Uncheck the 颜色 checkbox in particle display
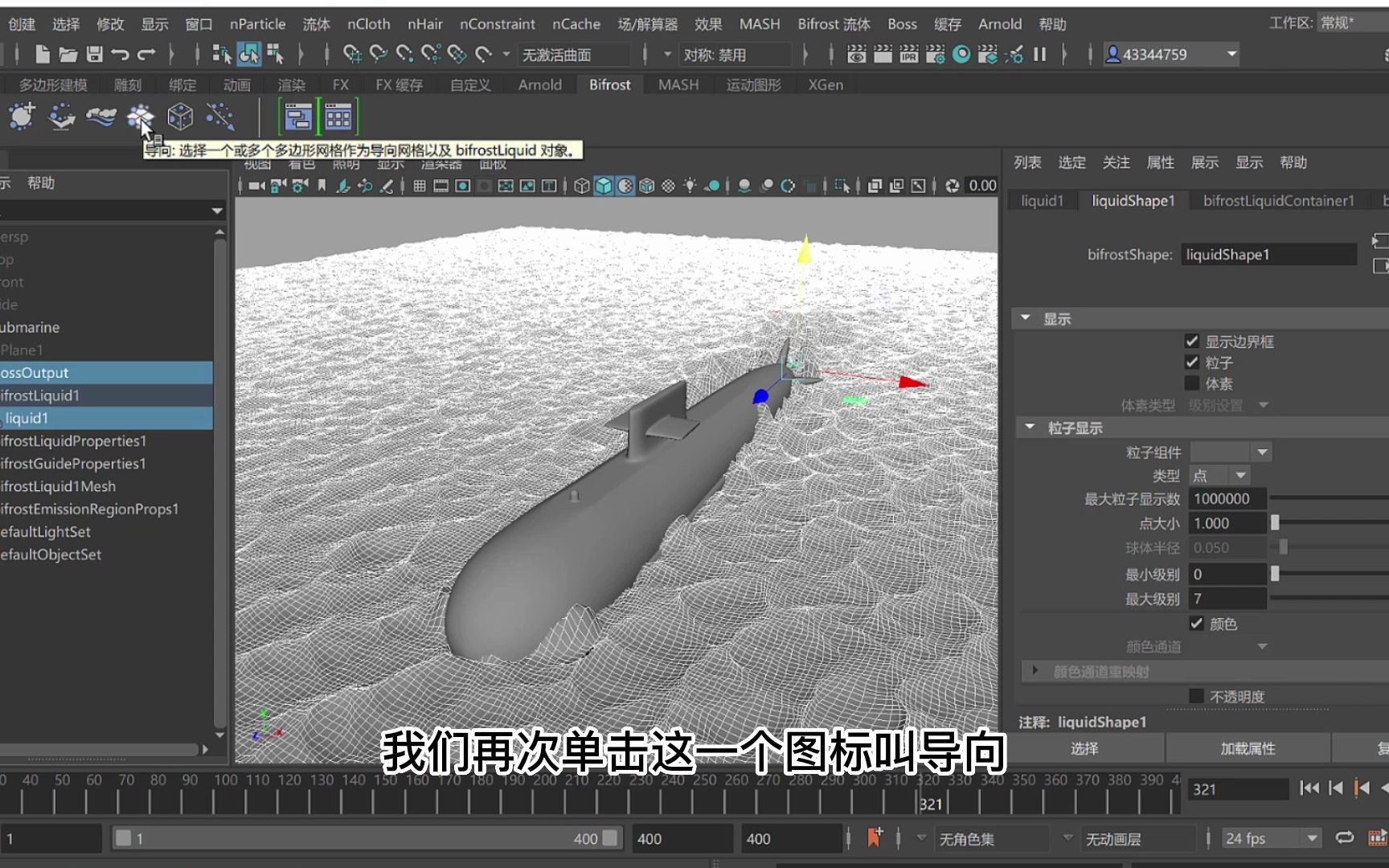This screenshot has width=1389, height=868. click(1197, 624)
